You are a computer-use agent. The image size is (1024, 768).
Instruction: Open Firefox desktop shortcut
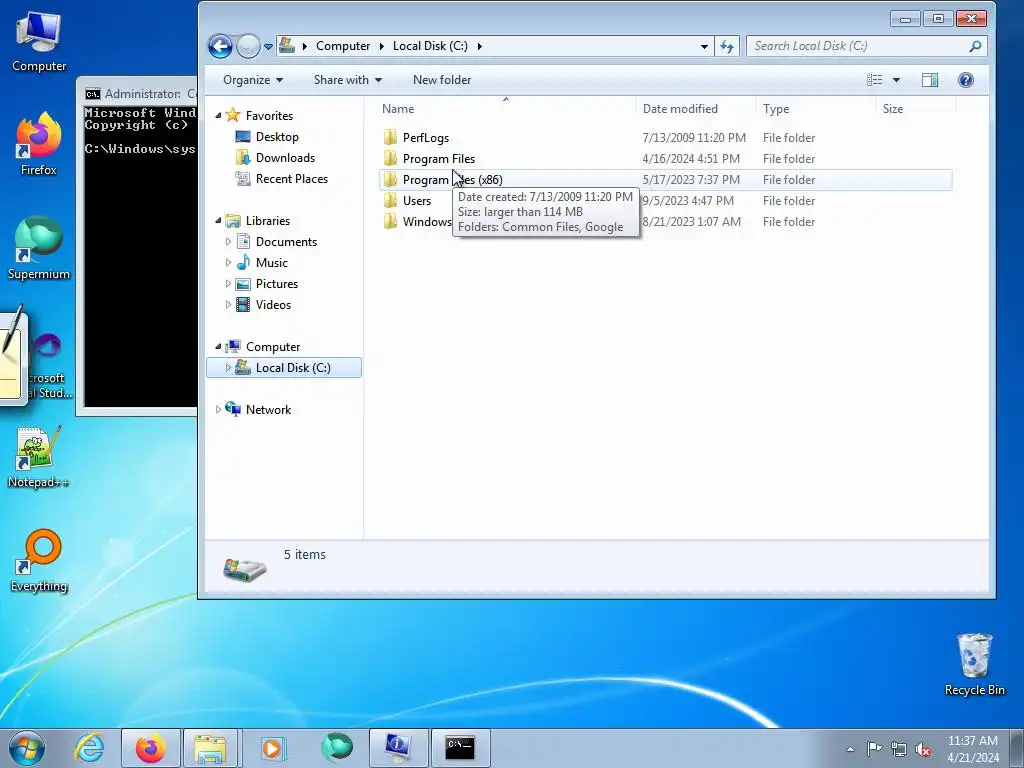[x=39, y=145]
